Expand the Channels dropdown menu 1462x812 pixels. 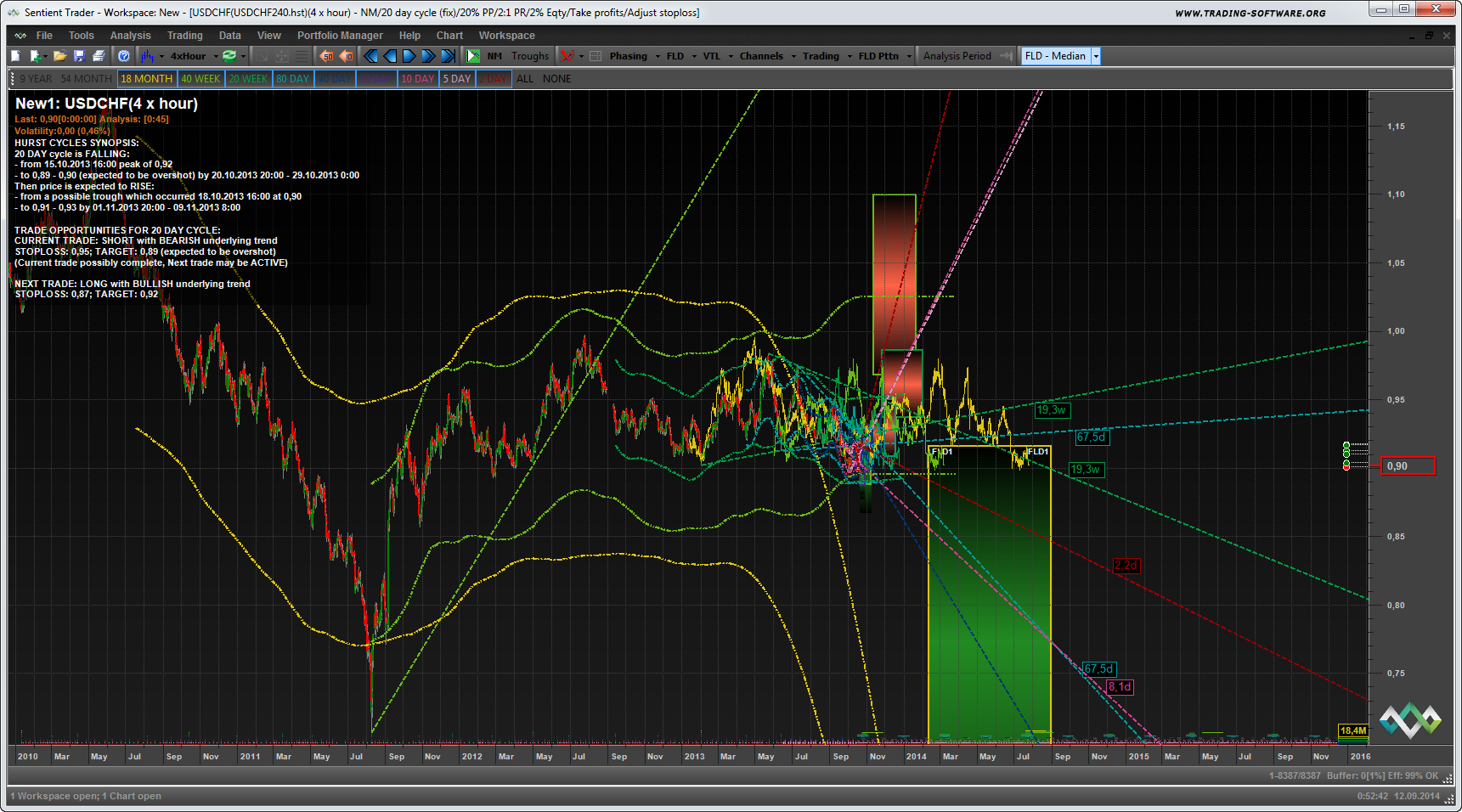pos(767,56)
